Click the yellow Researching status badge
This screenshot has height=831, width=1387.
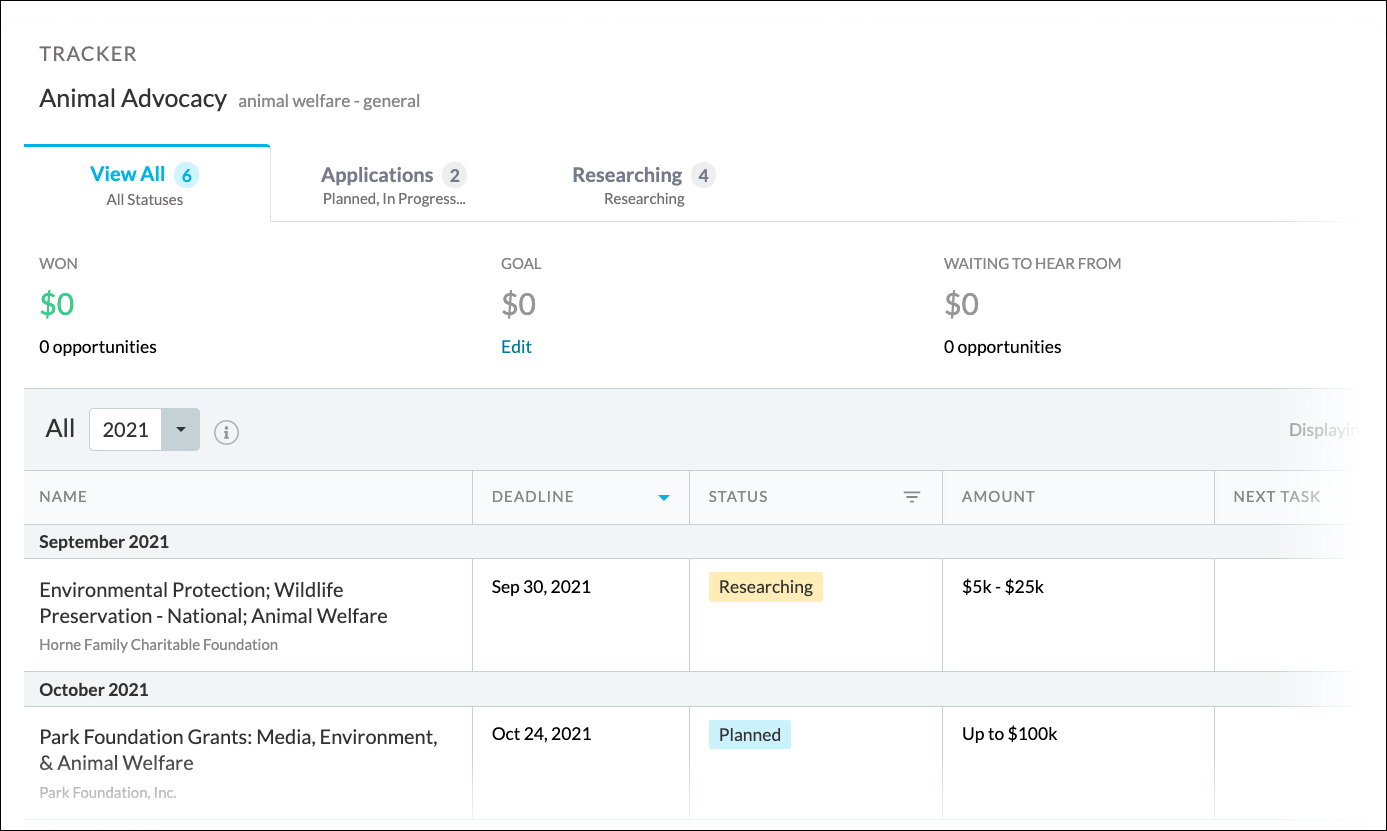pyautogui.click(x=765, y=587)
